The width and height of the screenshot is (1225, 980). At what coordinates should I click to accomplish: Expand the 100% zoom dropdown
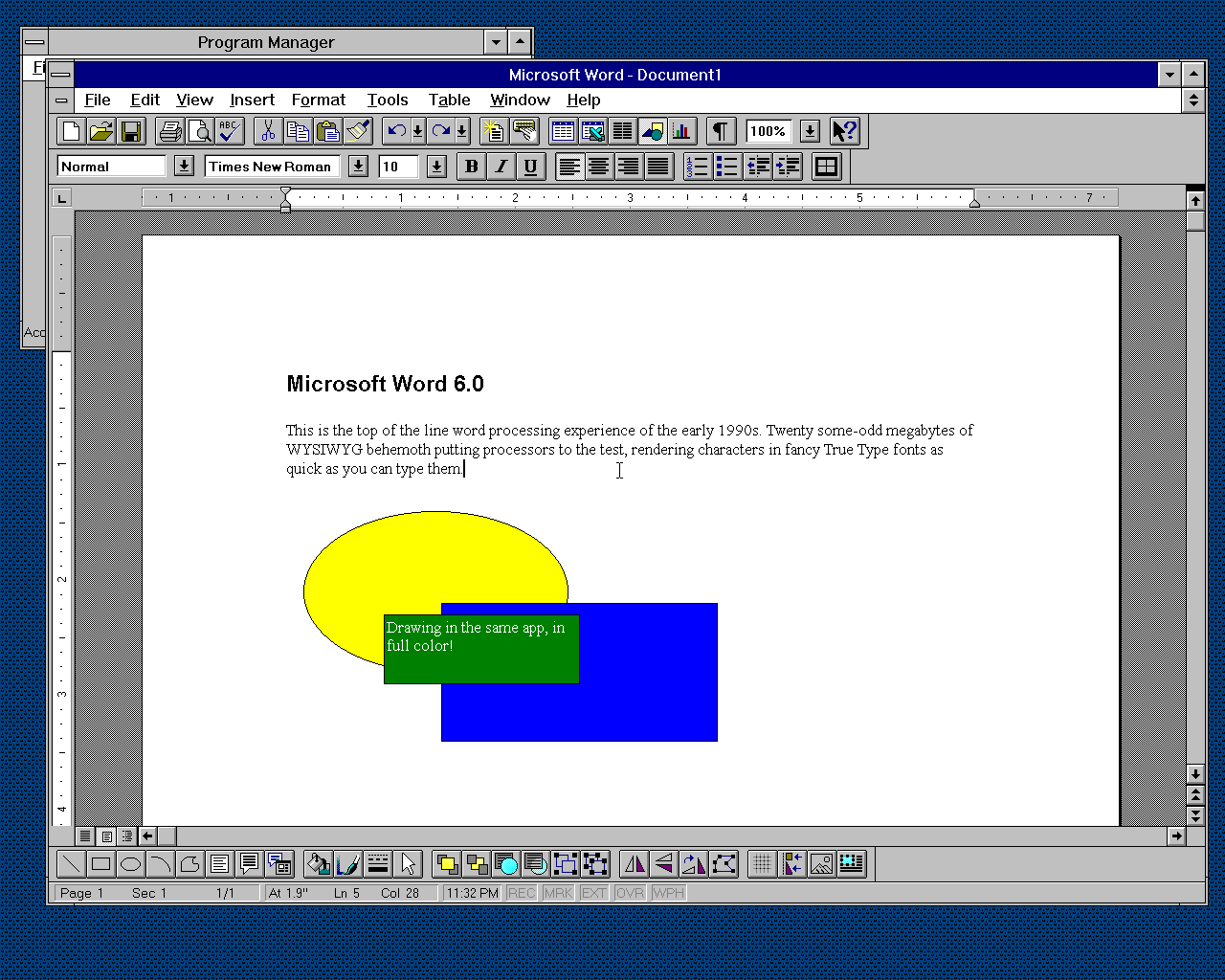click(x=810, y=131)
